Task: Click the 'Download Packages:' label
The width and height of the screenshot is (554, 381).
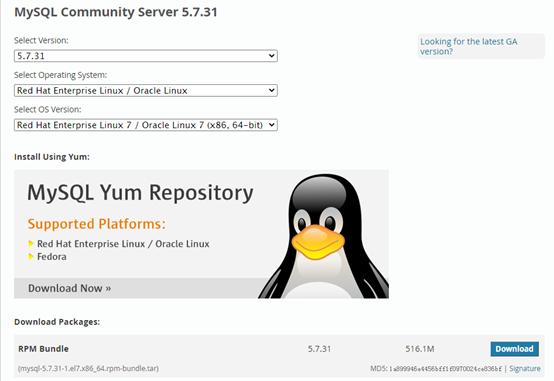Action: coord(57,322)
